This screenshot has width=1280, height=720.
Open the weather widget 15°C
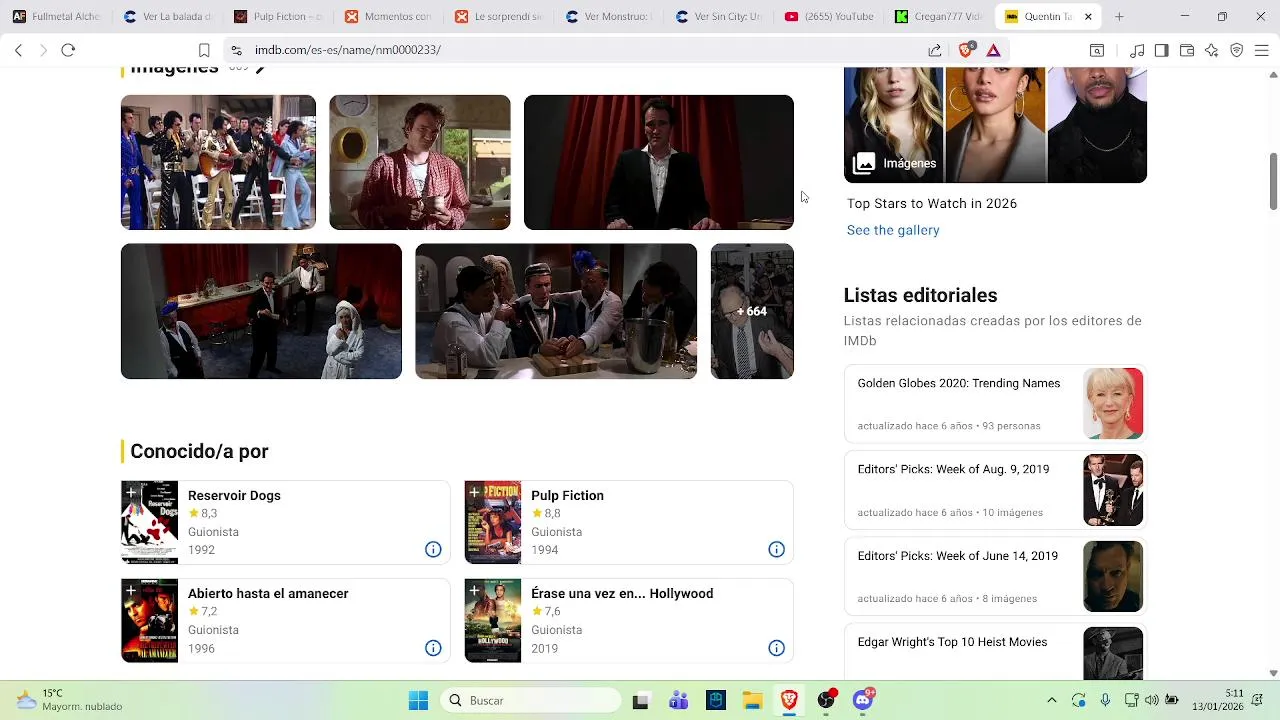coord(70,700)
